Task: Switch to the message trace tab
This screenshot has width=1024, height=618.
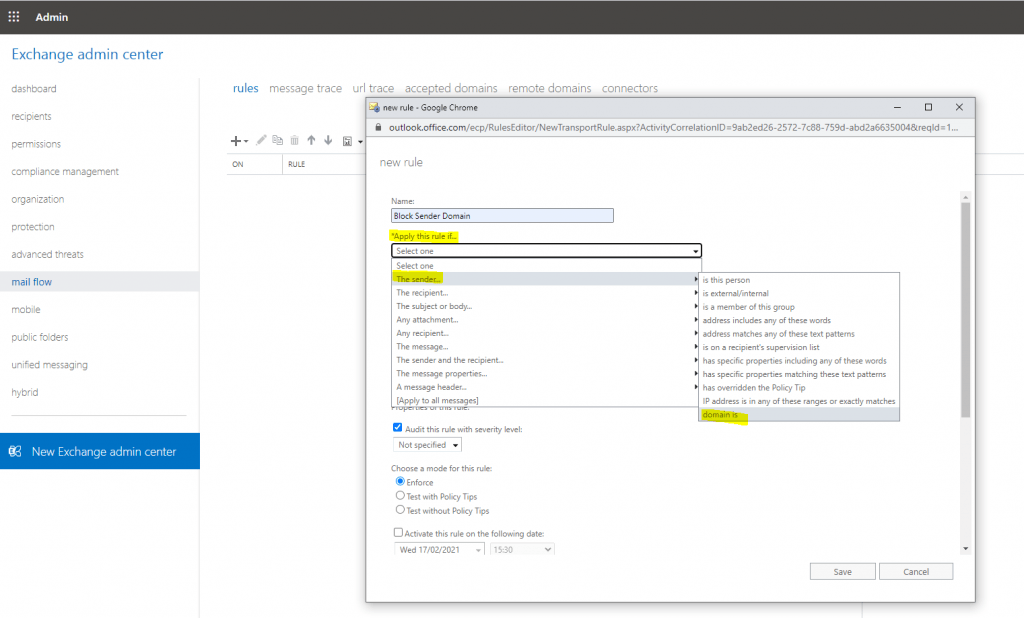Action: pyautogui.click(x=305, y=88)
